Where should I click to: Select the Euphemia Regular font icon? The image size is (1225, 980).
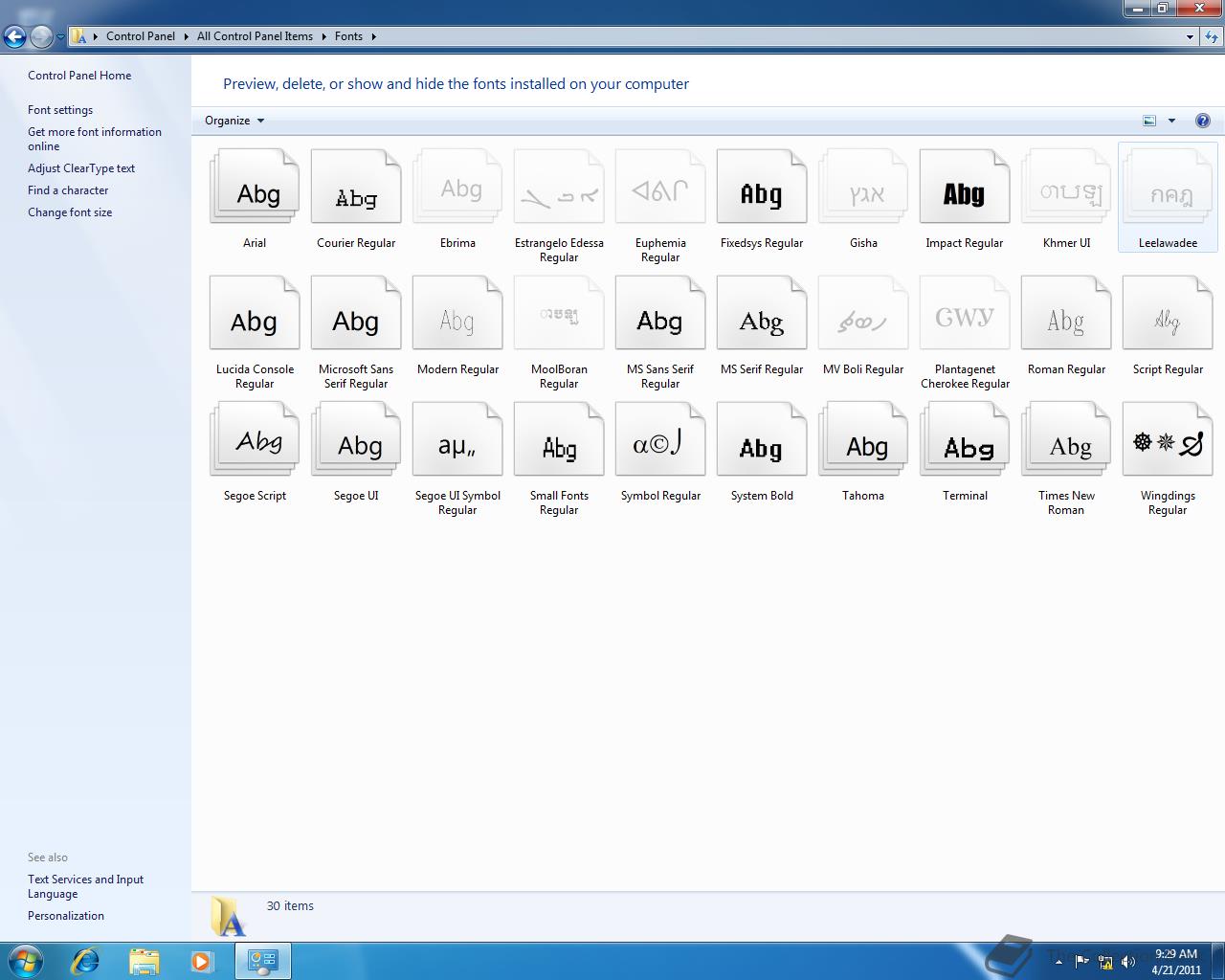[x=660, y=188]
